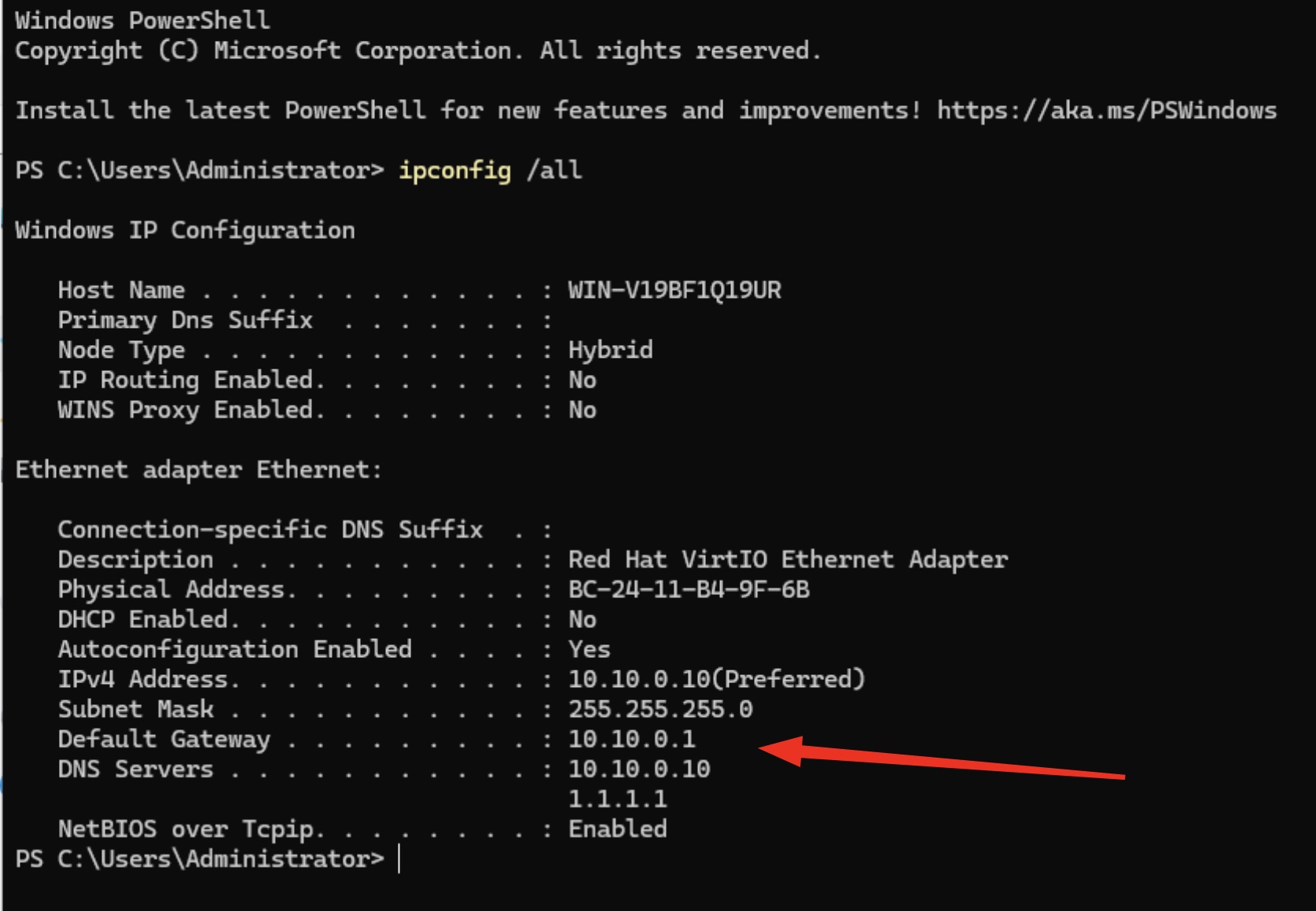The image size is (1316, 911).
Task: Click the Red Hat VirtIO Ethernet Adapter description
Action: tap(788, 560)
